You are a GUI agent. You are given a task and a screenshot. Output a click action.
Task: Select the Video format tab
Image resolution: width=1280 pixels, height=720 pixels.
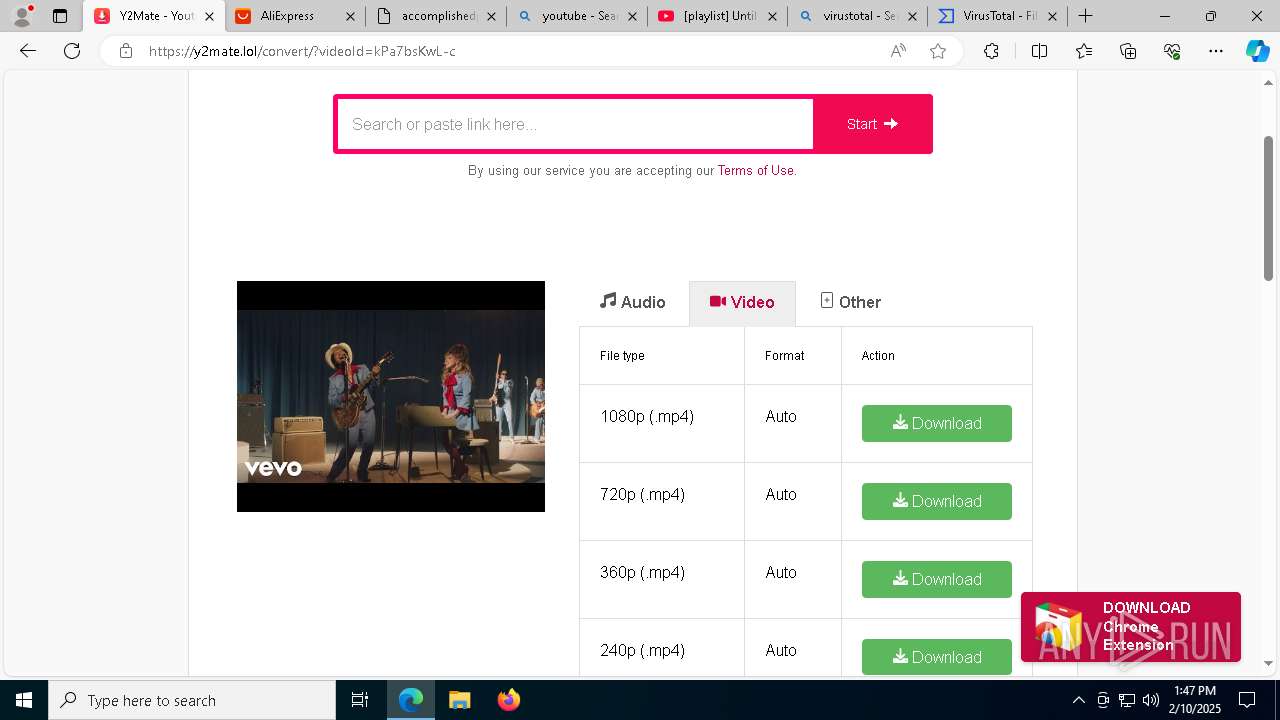(x=742, y=302)
